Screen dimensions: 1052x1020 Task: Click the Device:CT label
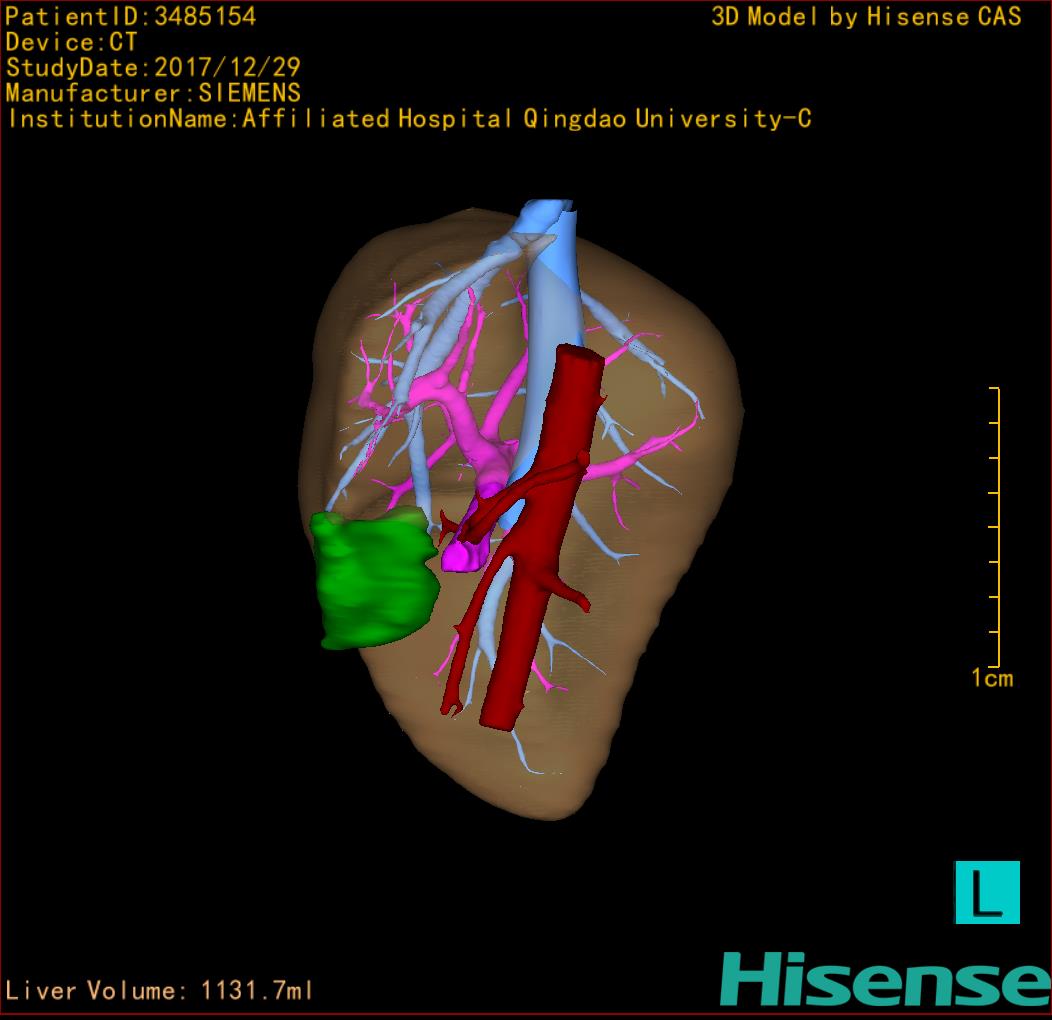(x=72, y=43)
